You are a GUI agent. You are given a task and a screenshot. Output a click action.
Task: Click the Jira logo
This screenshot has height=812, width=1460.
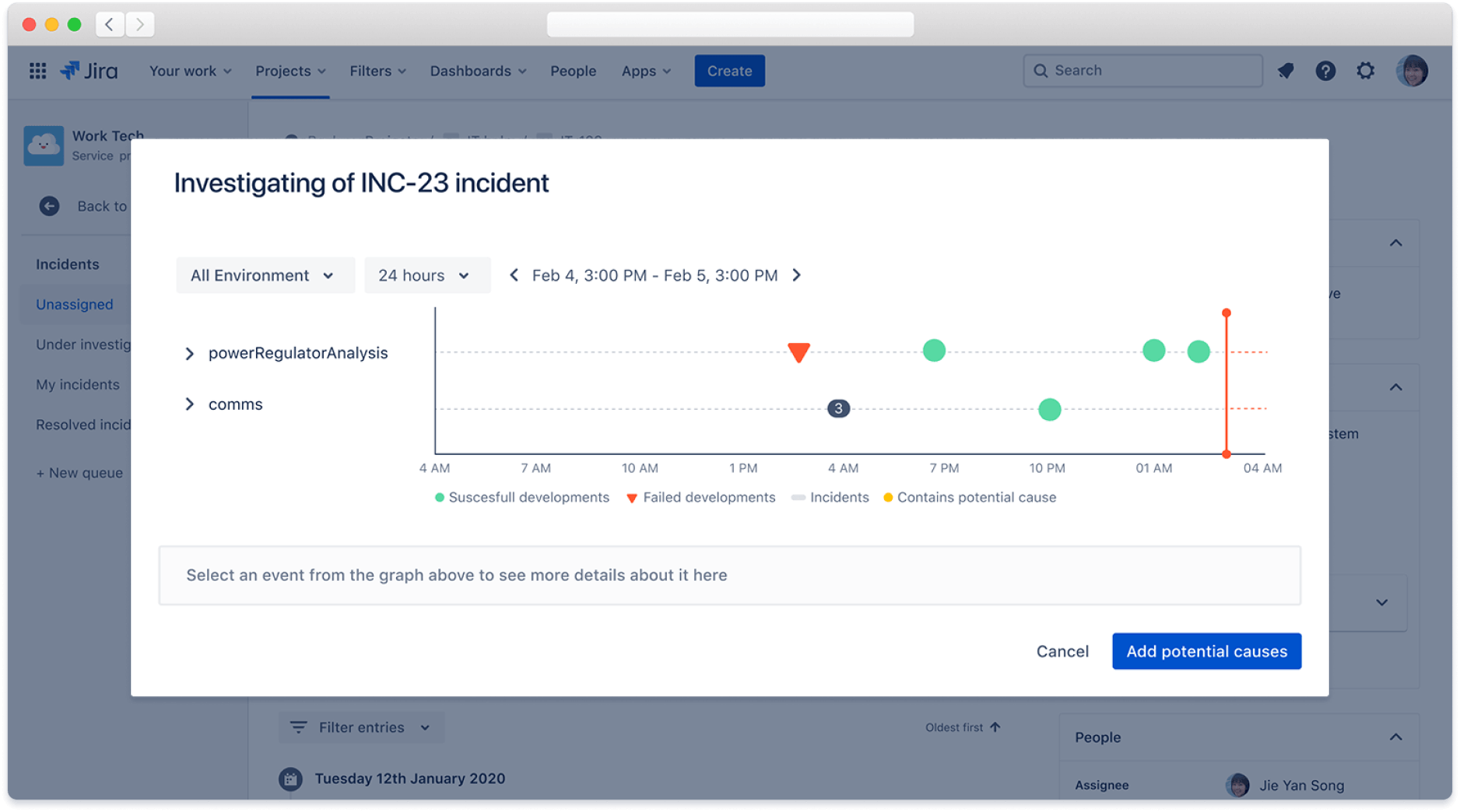click(88, 70)
